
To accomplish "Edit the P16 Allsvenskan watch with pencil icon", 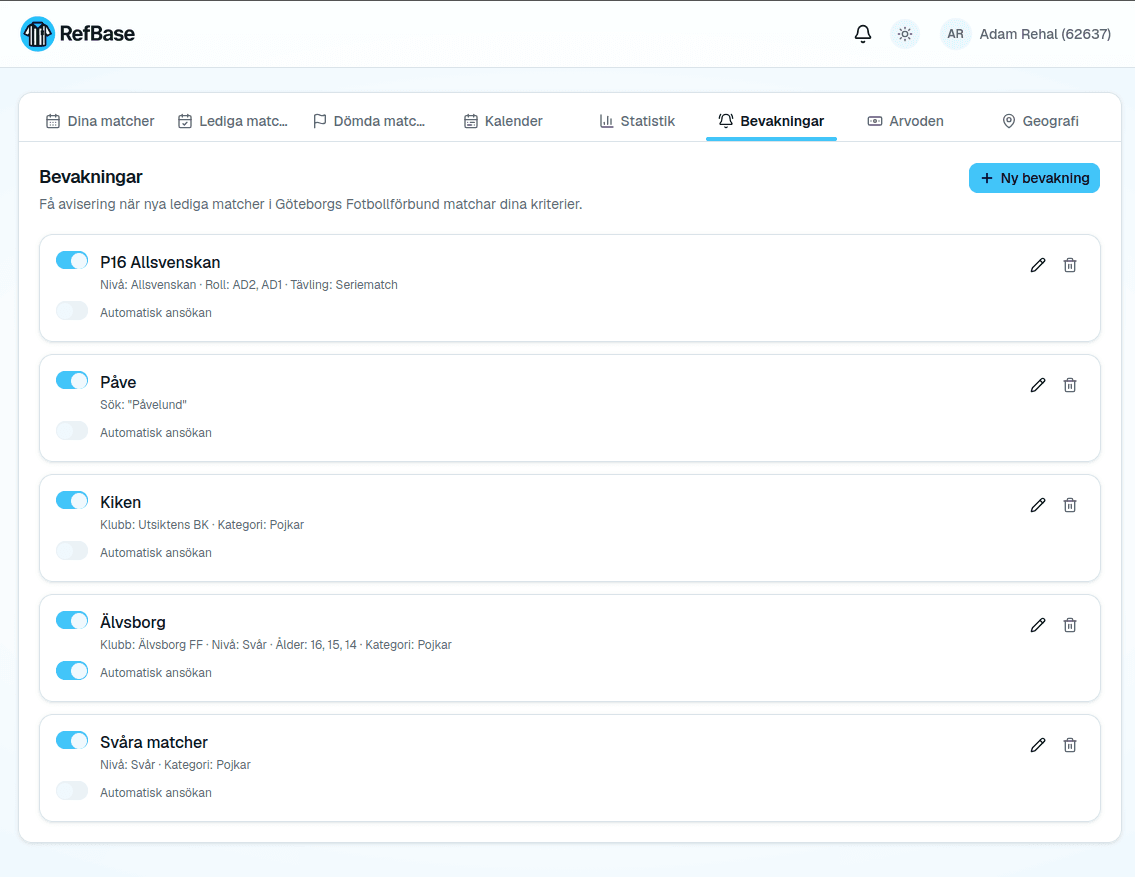I will (1037, 265).
